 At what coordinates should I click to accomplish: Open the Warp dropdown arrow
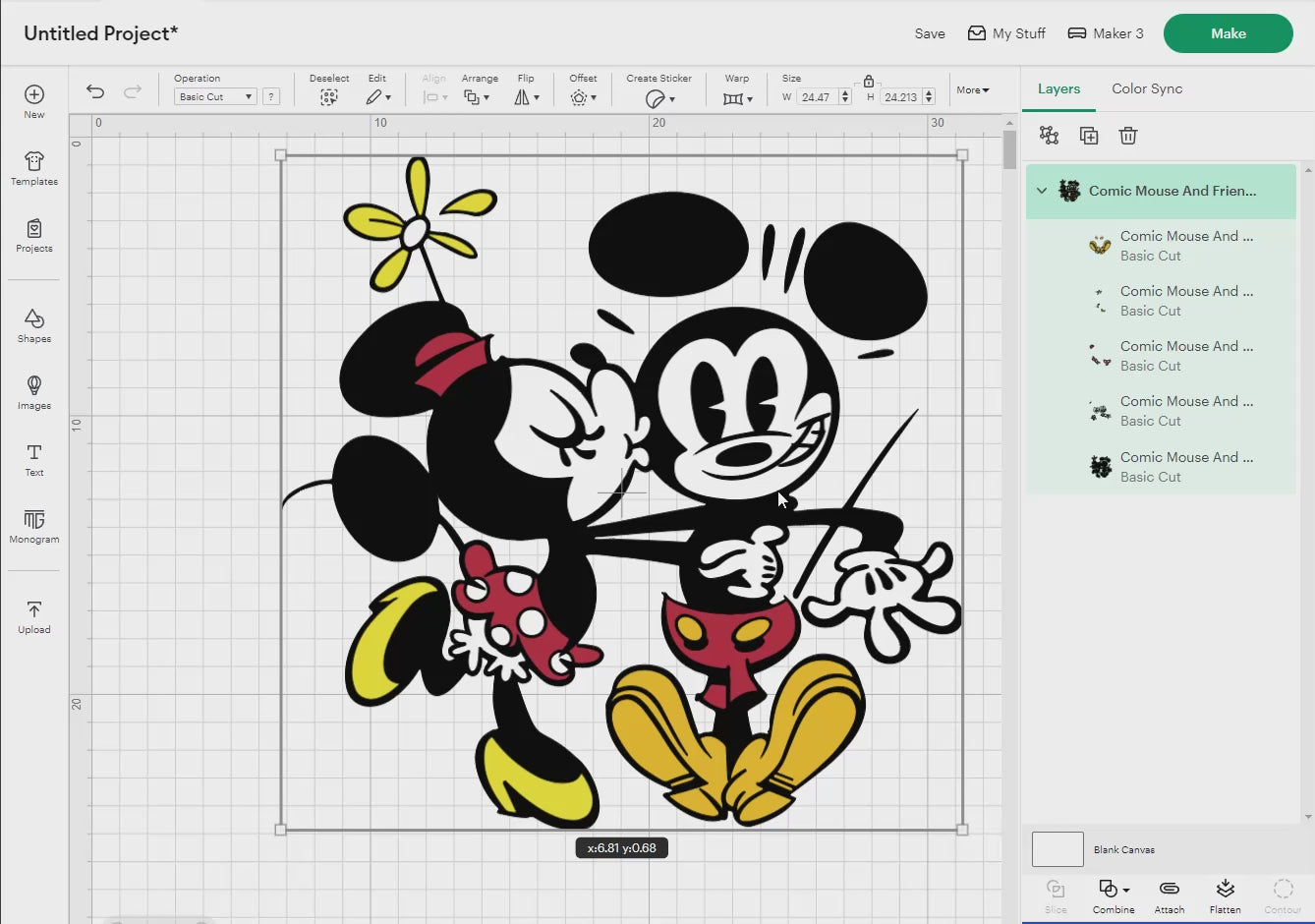click(x=750, y=99)
